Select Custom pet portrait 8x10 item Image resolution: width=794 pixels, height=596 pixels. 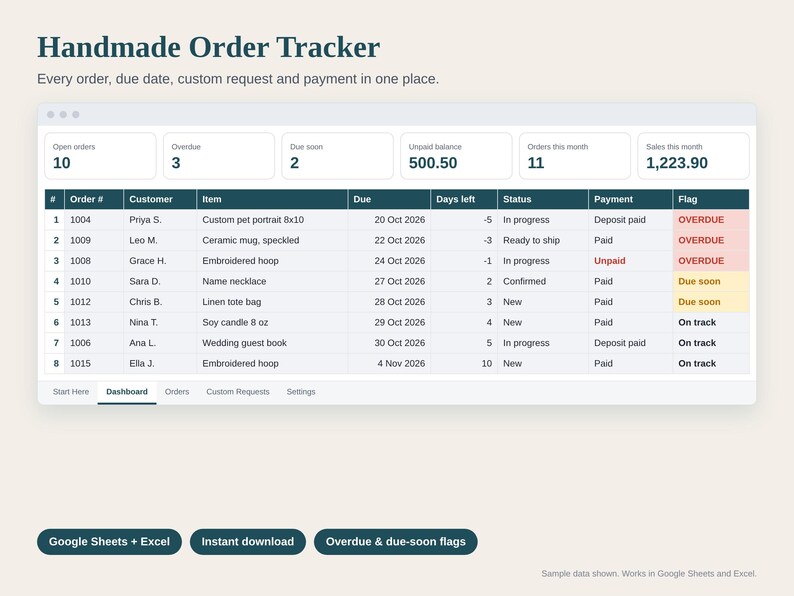pyautogui.click(x=272, y=220)
